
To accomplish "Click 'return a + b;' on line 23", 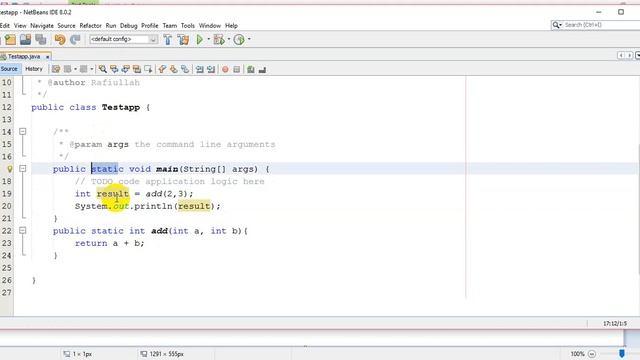I will [x=109, y=243].
